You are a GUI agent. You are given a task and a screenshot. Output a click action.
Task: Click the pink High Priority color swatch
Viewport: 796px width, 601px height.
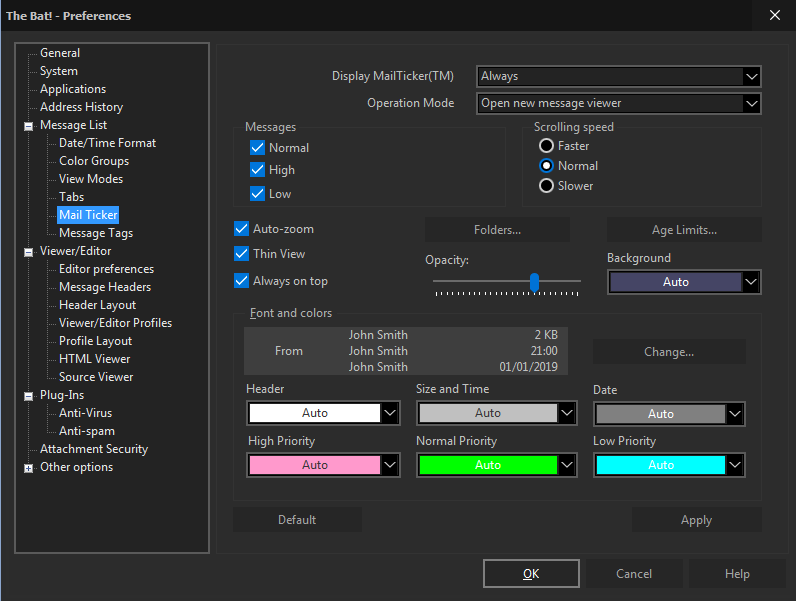point(315,464)
